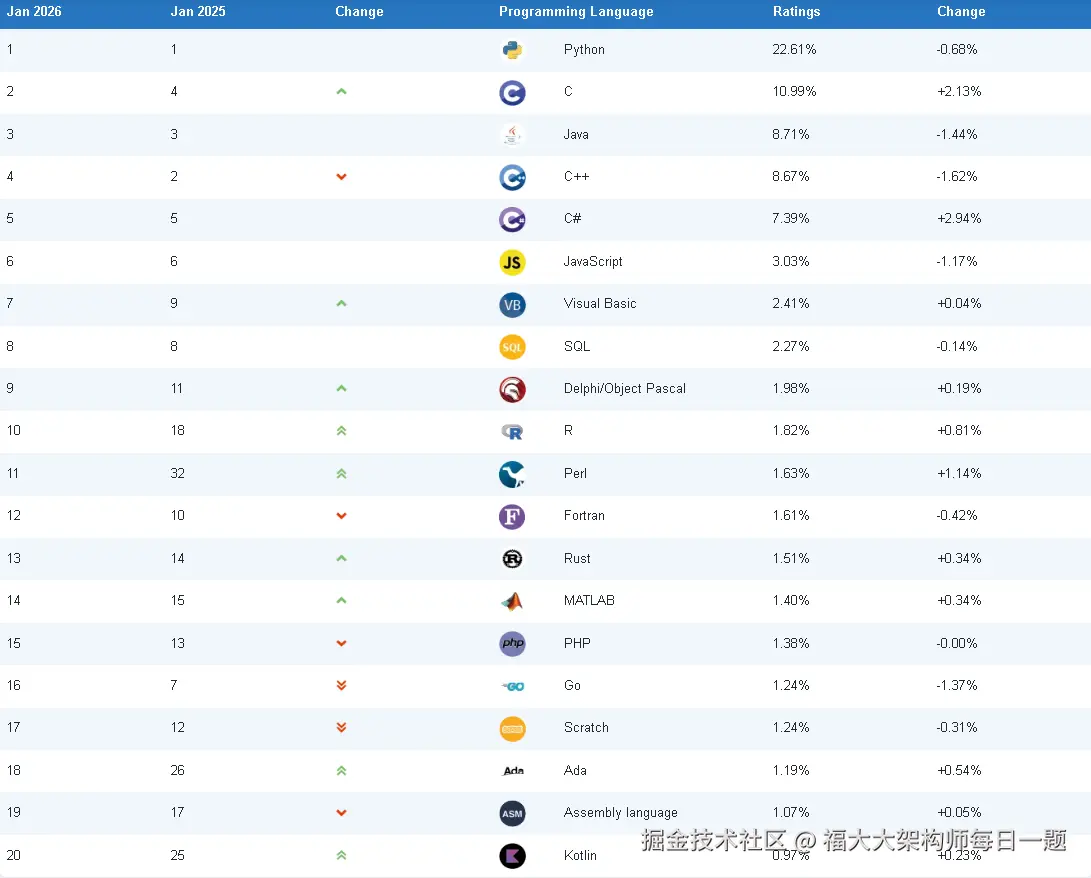The width and height of the screenshot is (1091, 878).
Task: Click the up arrow in Visual Basic row
Action: (x=341, y=303)
